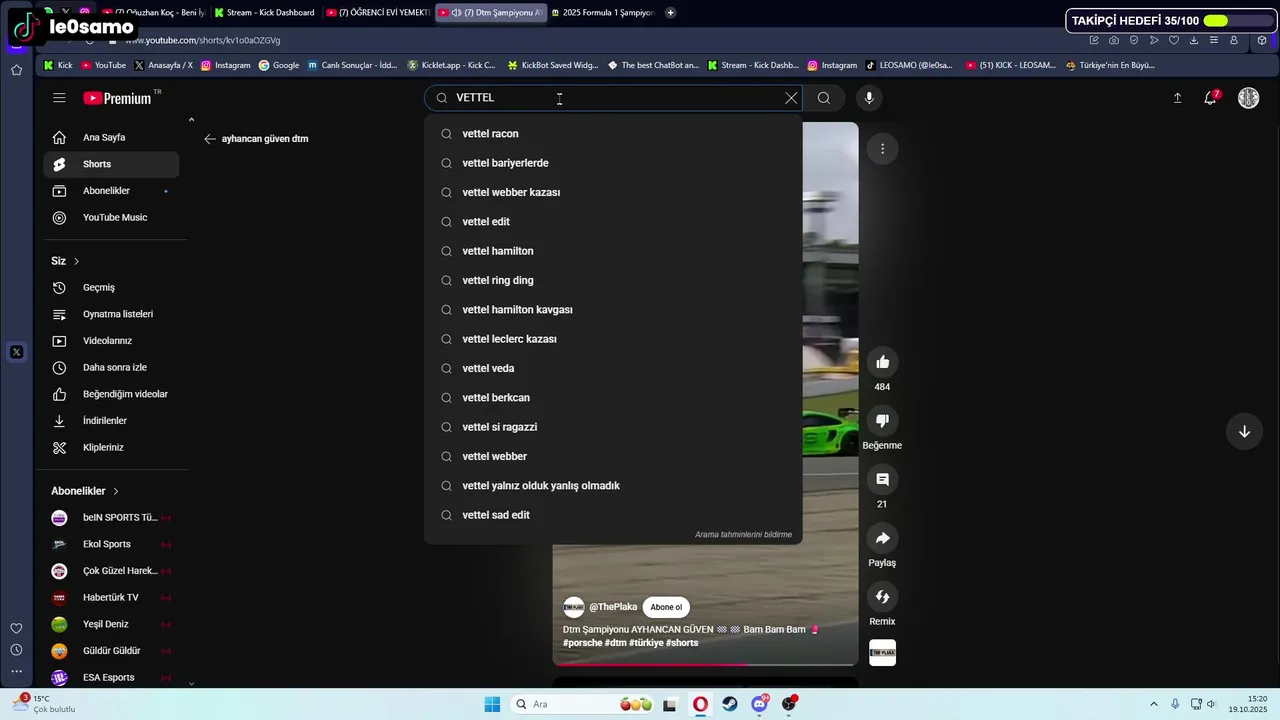Switch to 2025 Formula 1 Şampiyon tab
Viewport: 1280px width, 720px height.
[601, 12]
